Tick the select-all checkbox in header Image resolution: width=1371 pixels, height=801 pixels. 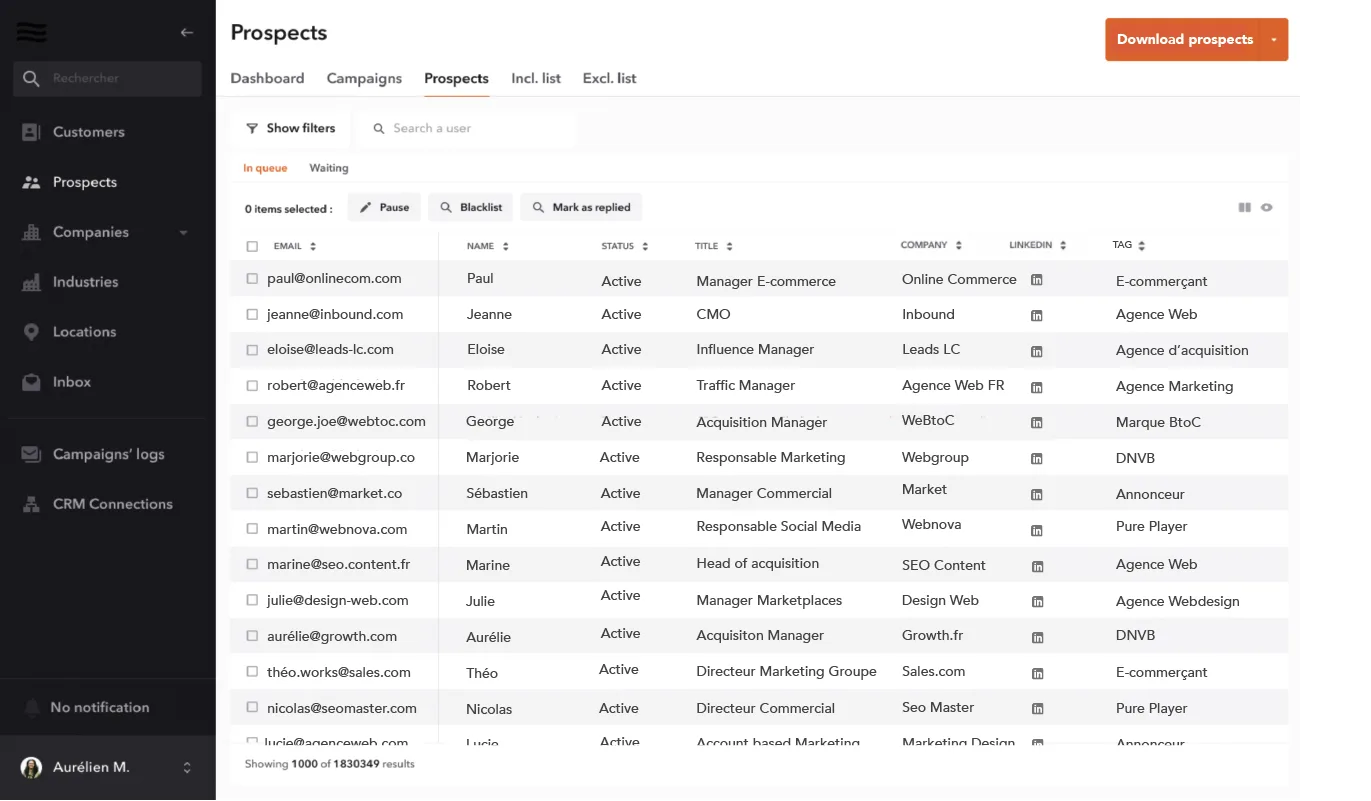coord(252,246)
